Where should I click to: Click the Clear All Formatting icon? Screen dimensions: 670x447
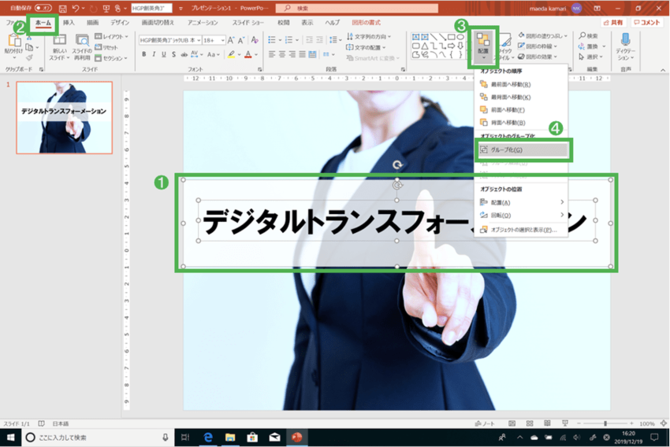pyautogui.click(x=255, y=40)
